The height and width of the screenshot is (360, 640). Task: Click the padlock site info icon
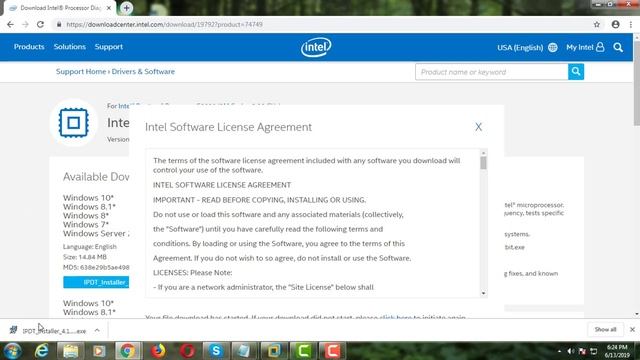click(x=59, y=24)
